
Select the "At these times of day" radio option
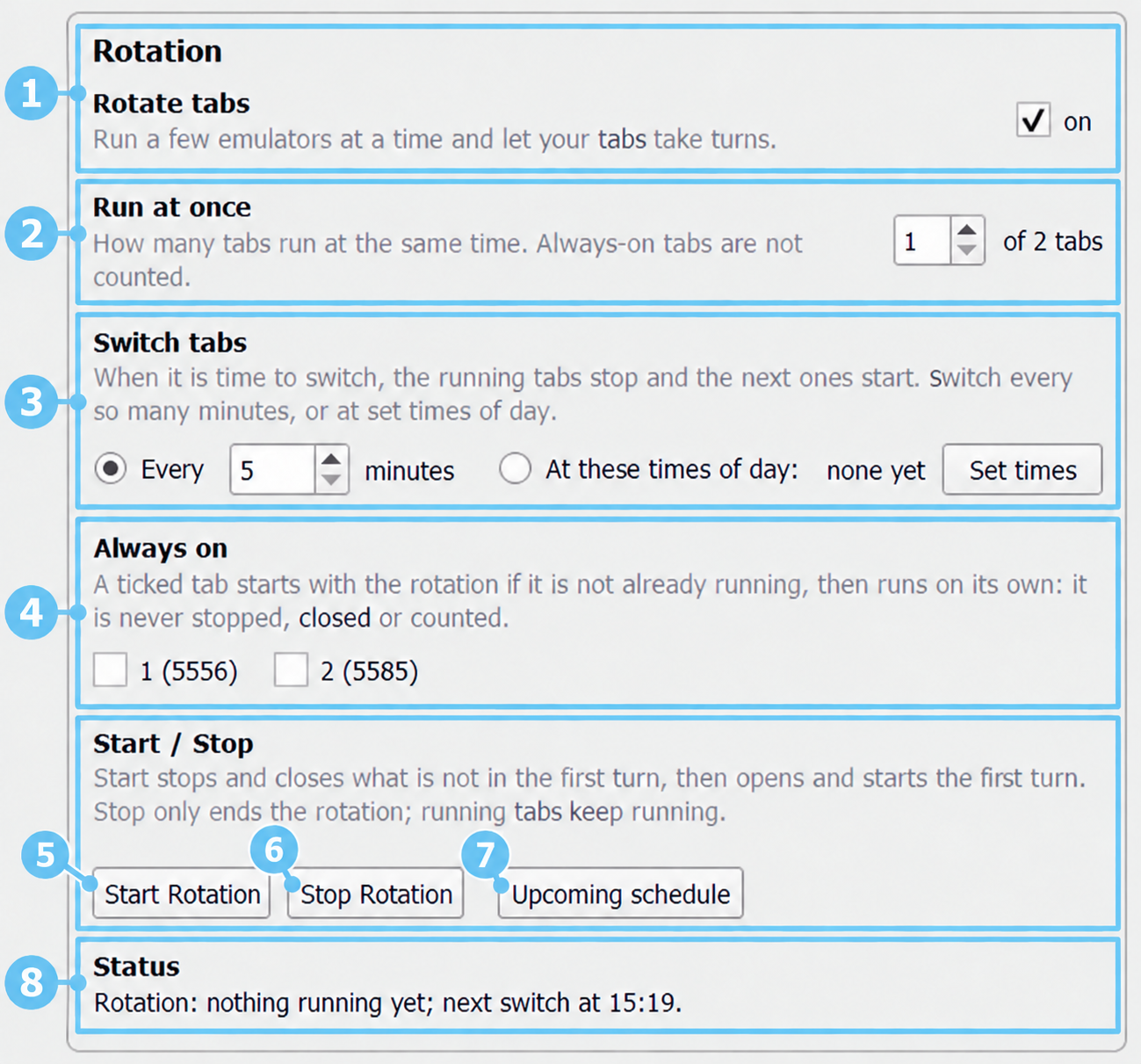pos(515,469)
